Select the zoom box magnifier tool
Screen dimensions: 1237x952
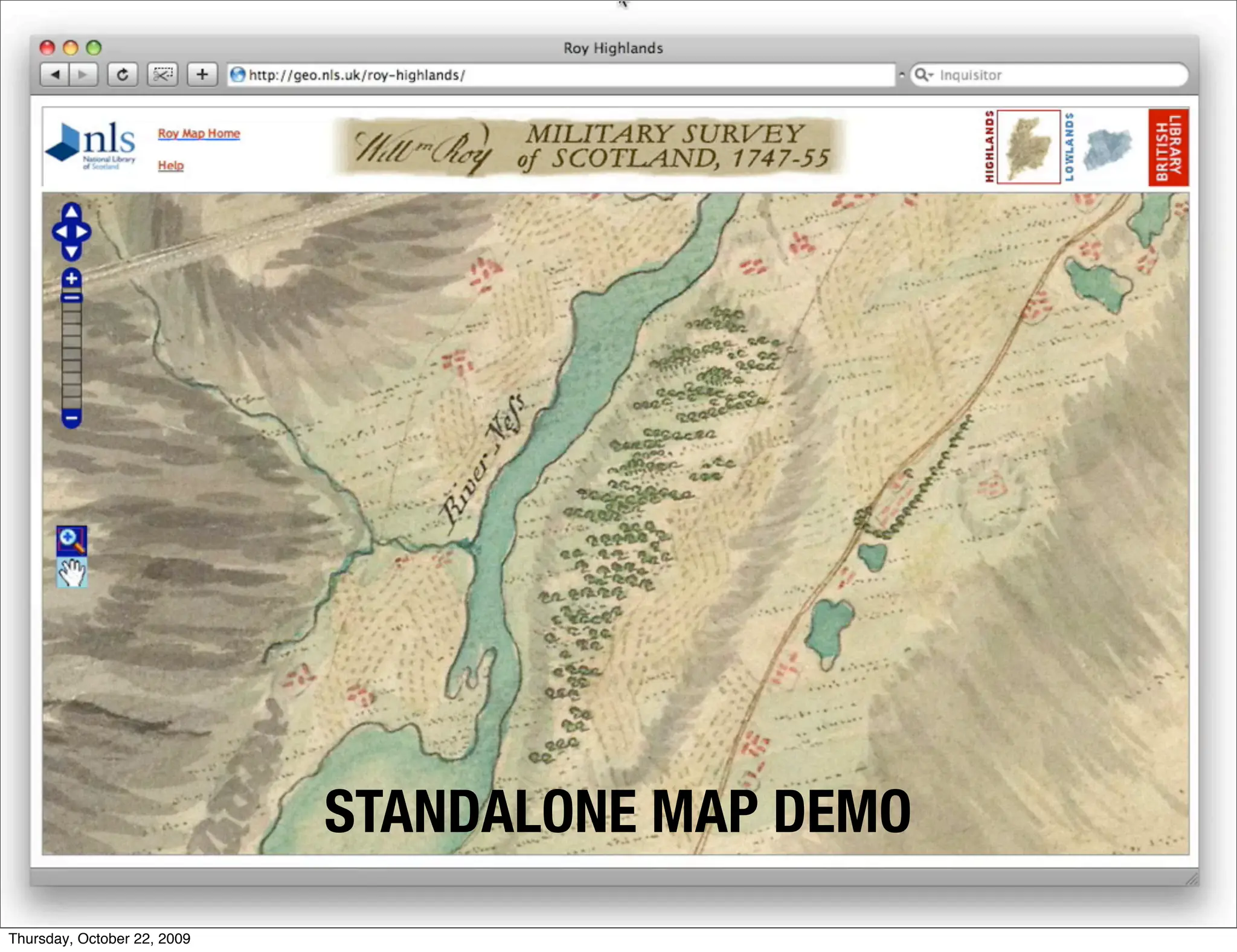point(71,540)
